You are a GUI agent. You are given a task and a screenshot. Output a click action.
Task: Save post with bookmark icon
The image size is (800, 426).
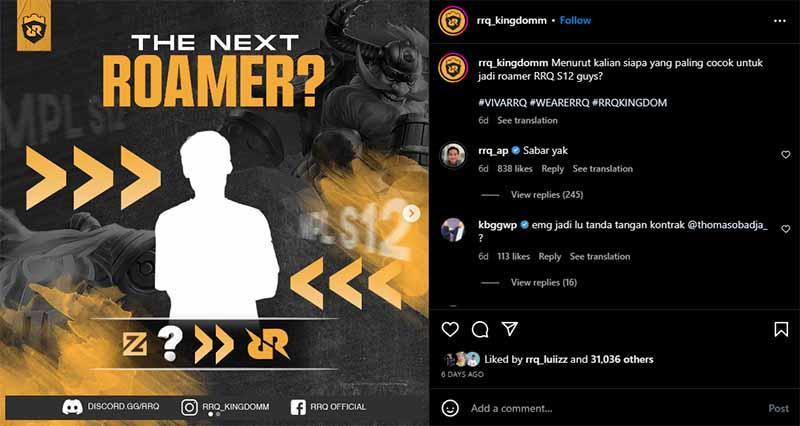click(781, 330)
